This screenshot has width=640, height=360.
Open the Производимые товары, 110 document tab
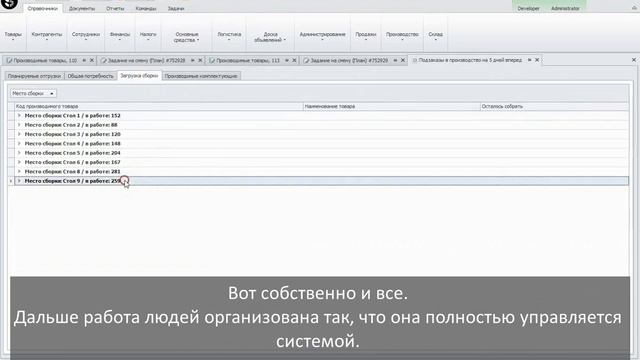[x=45, y=60]
